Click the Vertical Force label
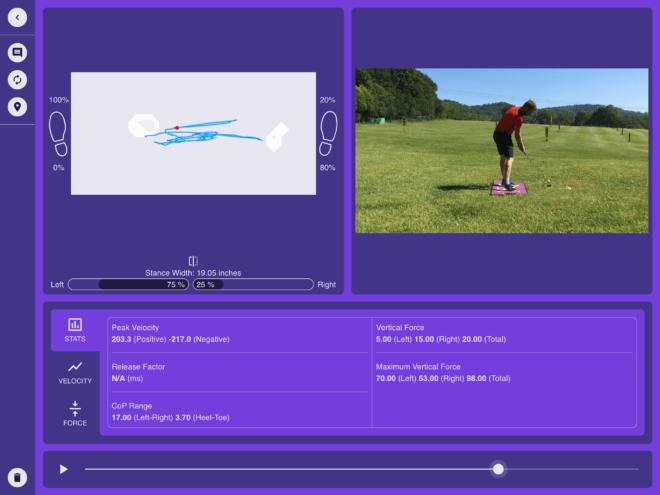The image size is (660, 495). [400, 327]
